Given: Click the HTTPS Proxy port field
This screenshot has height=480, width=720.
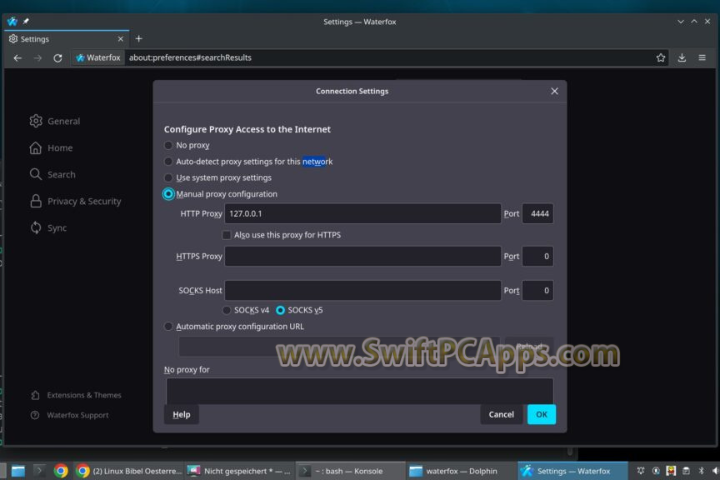Looking at the screenshot, I should coord(538,256).
